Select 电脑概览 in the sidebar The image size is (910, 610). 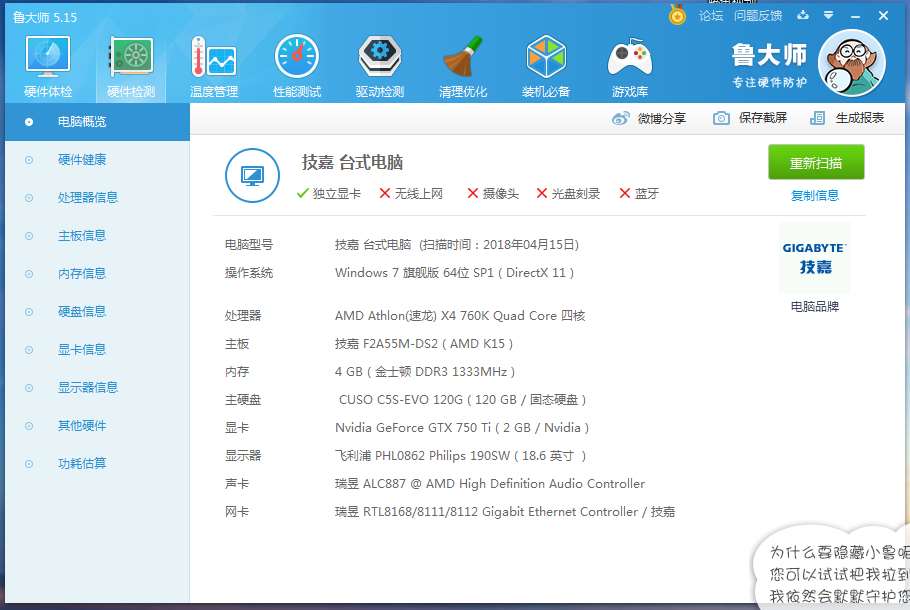pos(98,122)
